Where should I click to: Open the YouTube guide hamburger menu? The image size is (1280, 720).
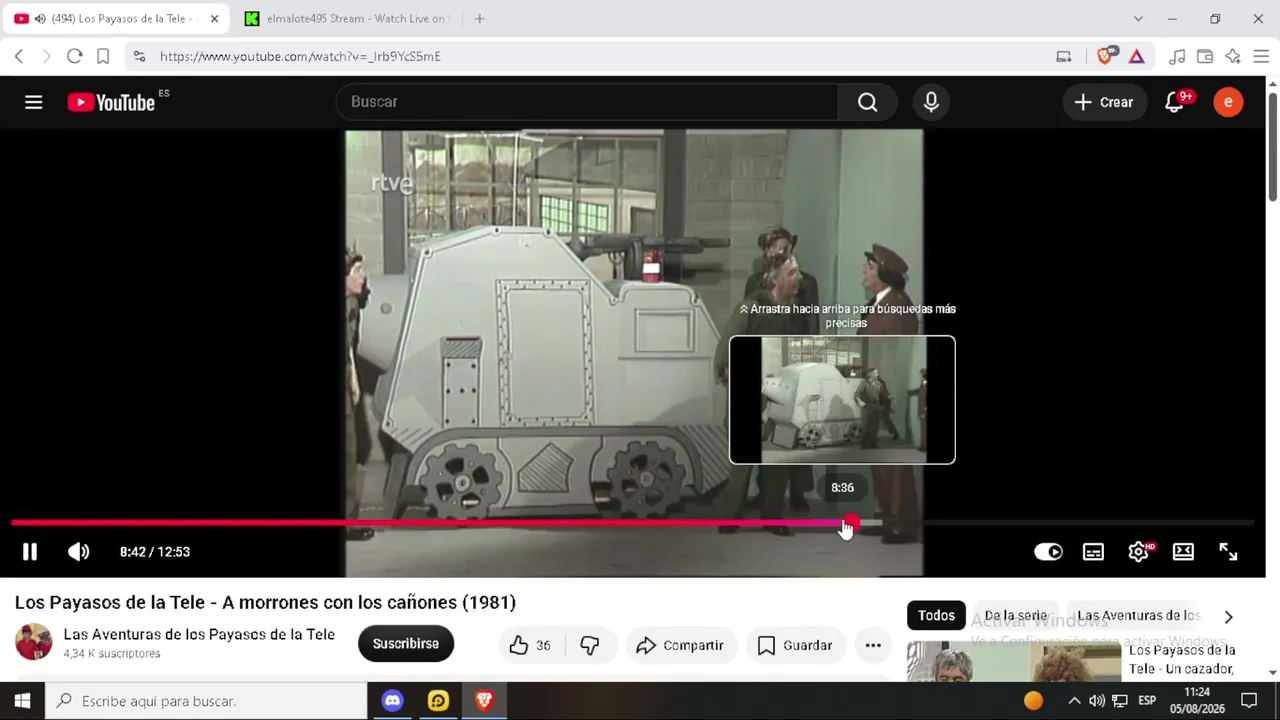pos(33,102)
